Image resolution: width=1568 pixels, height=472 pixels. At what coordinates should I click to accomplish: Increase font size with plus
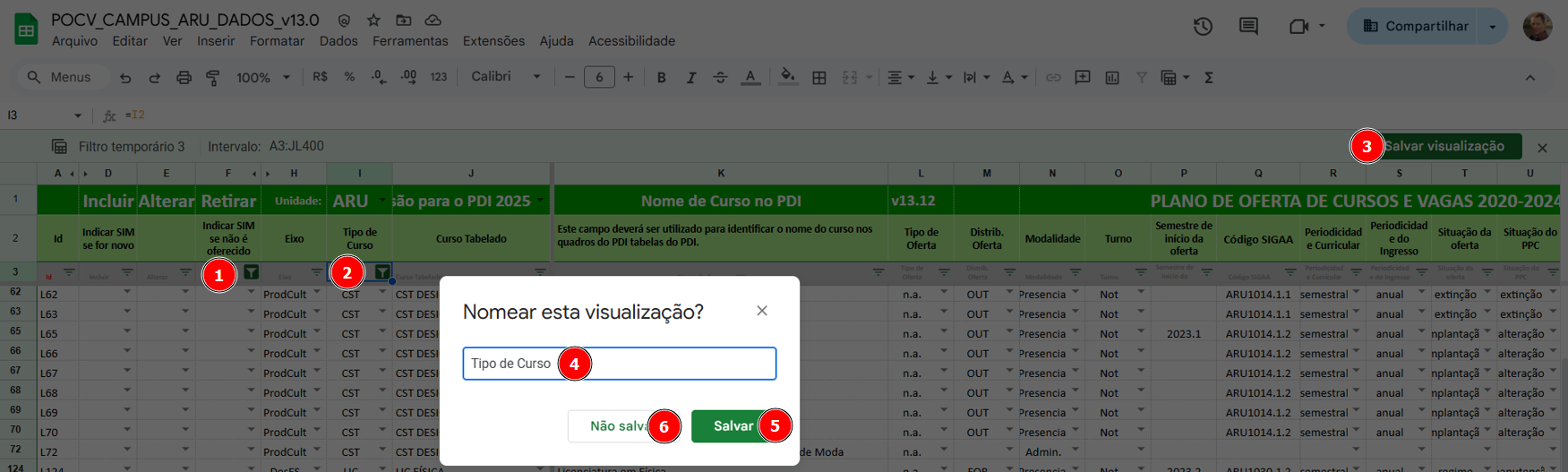pyautogui.click(x=629, y=78)
